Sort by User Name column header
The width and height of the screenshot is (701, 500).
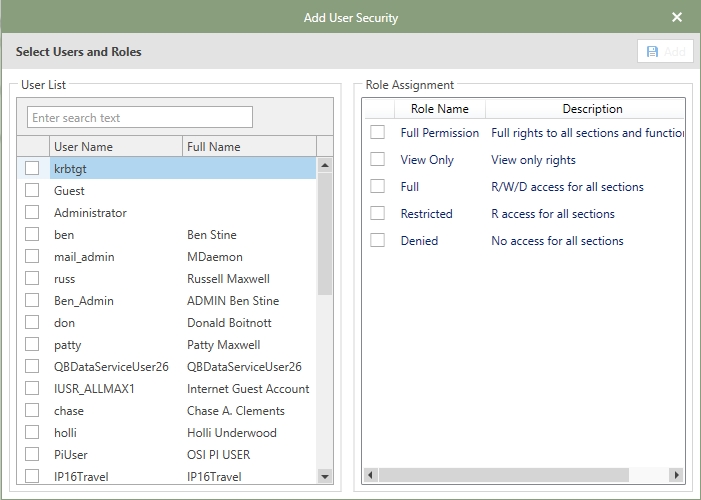tap(116, 146)
